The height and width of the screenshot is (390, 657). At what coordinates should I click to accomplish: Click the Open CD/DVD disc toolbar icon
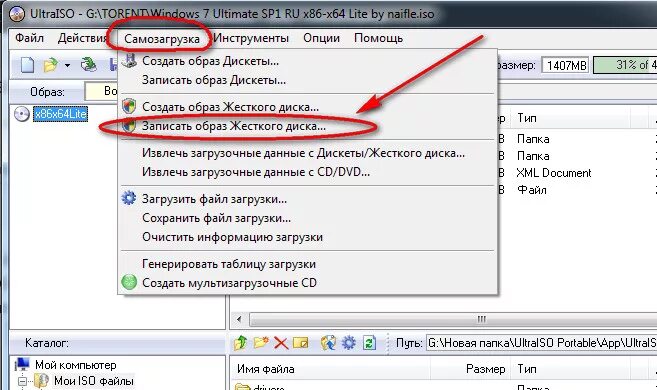click(88, 65)
